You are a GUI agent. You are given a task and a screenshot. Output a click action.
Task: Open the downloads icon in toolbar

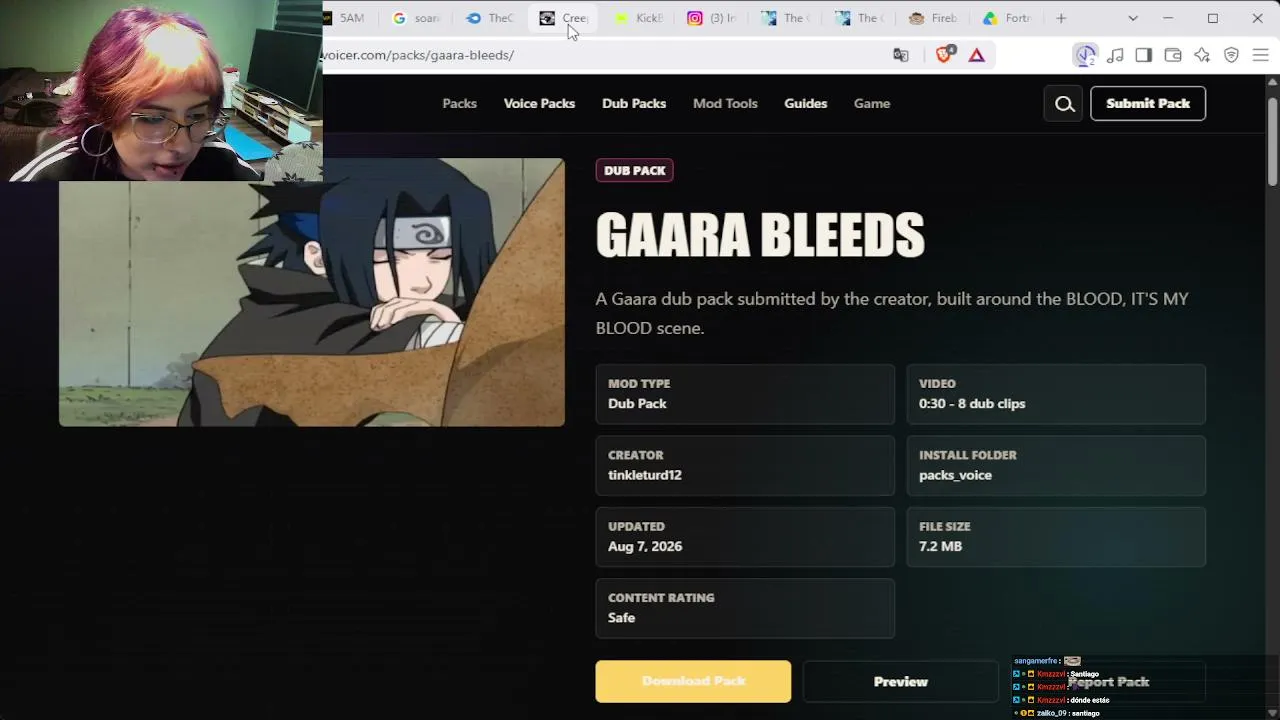1086,55
